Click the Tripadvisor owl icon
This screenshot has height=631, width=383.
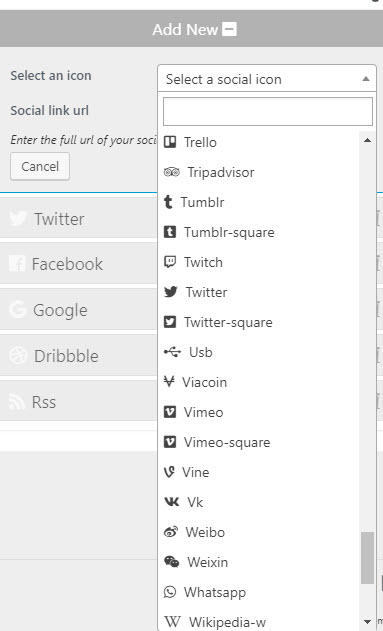(172, 172)
